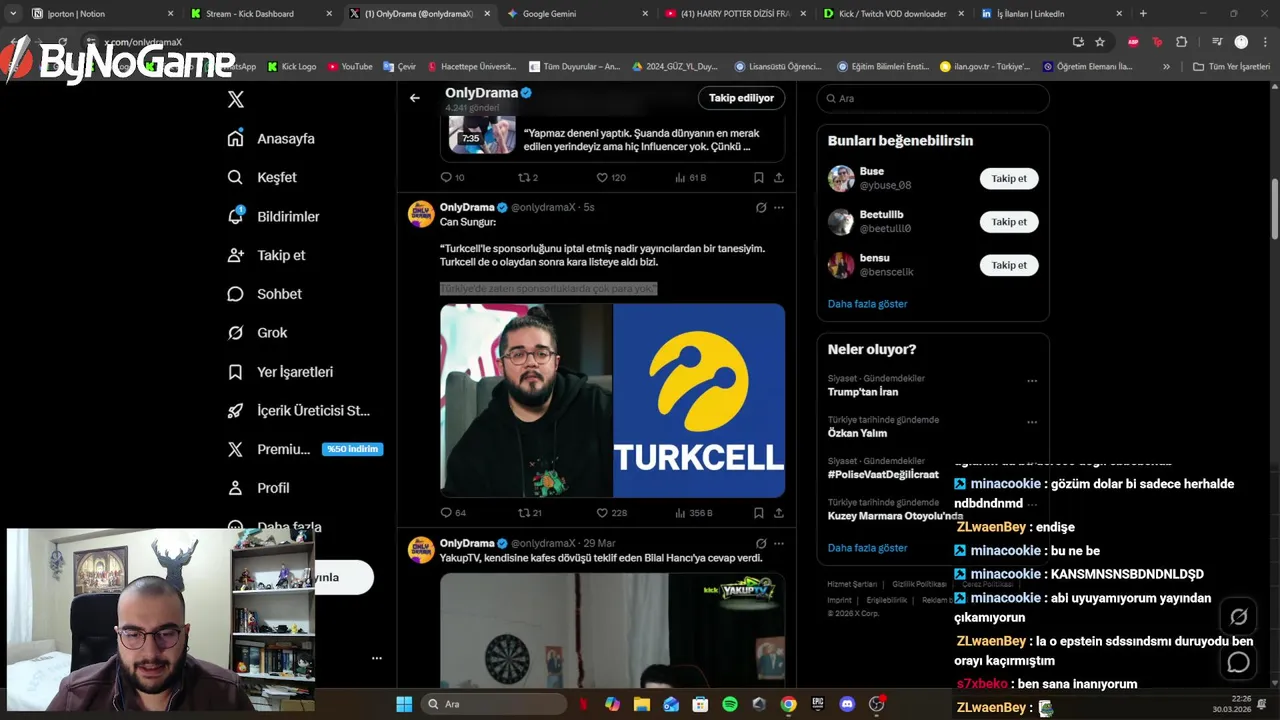Expand the hidden bookmarks overflow chevron
1280x720 pixels.
tap(1166, 67)
